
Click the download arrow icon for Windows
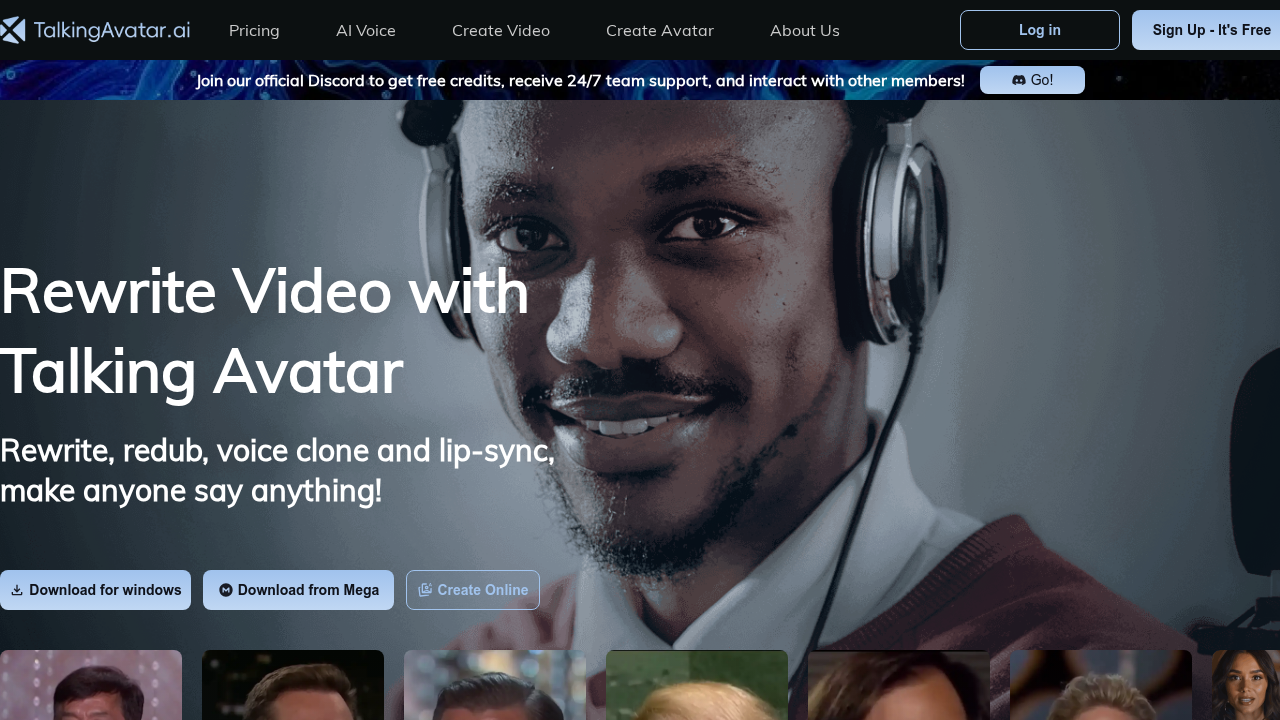[x=17, y=590]
